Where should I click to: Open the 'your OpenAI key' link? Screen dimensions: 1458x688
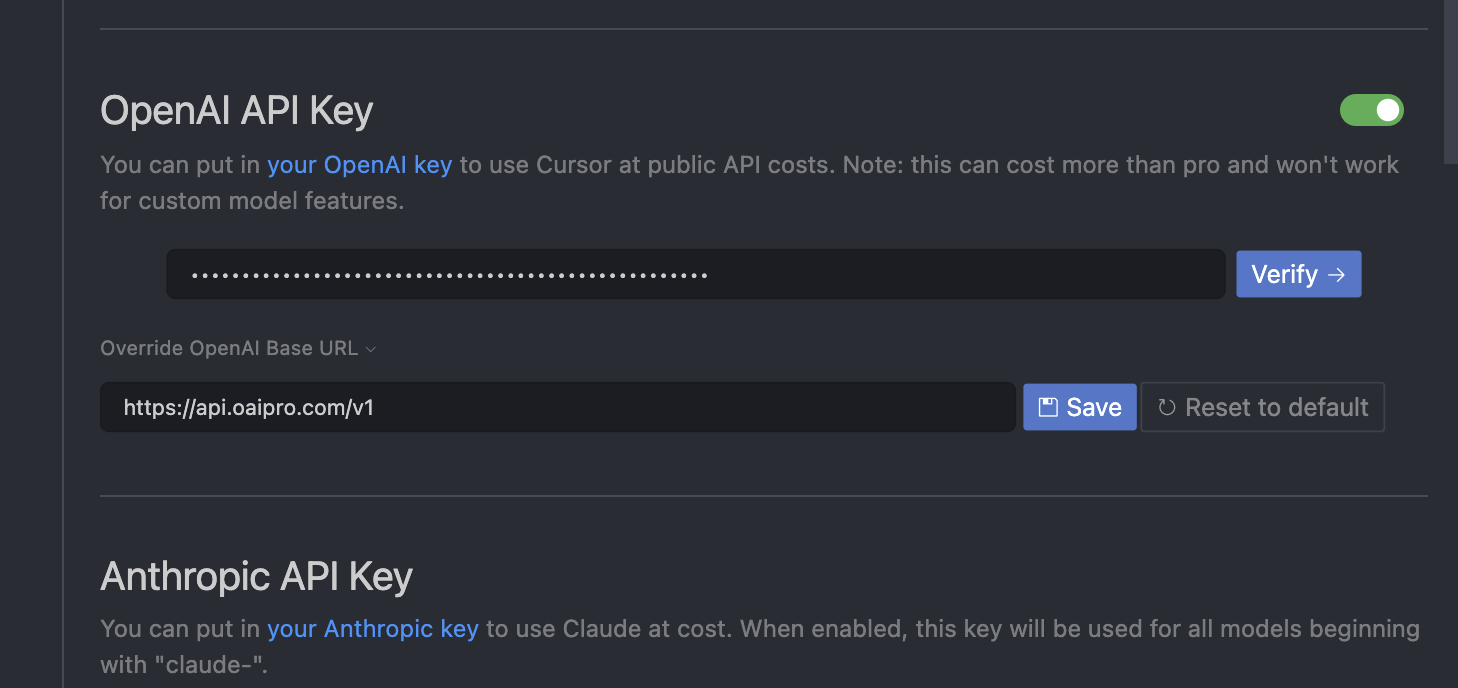click(x=360, y=165)
